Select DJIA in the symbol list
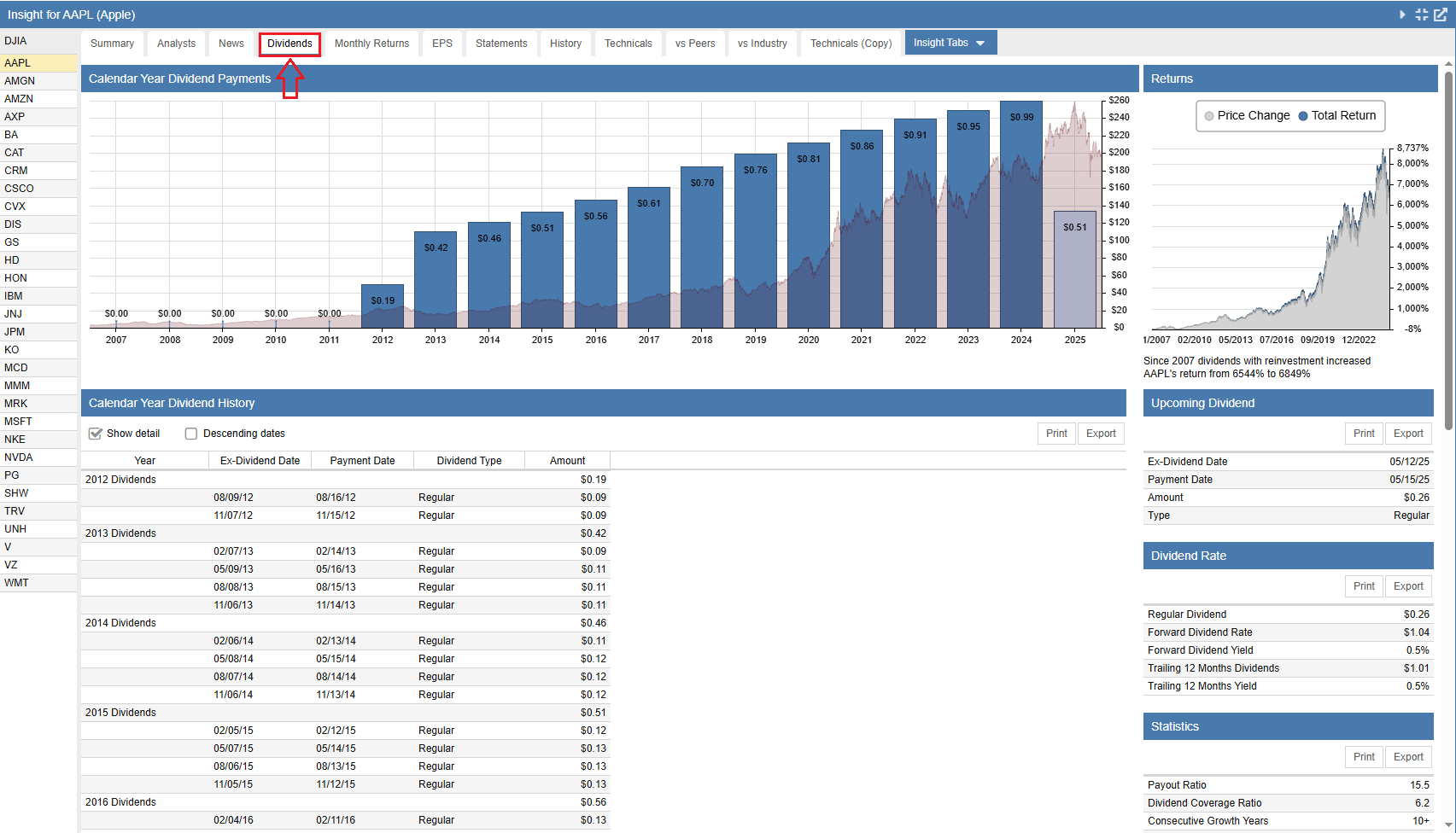Image resolution: width=1456 pixels, height=833 pixels. pyautogui.click(x=38, y=41)
